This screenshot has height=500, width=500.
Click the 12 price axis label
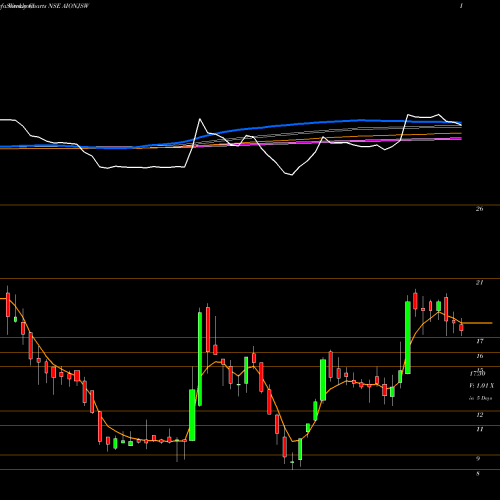pos(480,415)
